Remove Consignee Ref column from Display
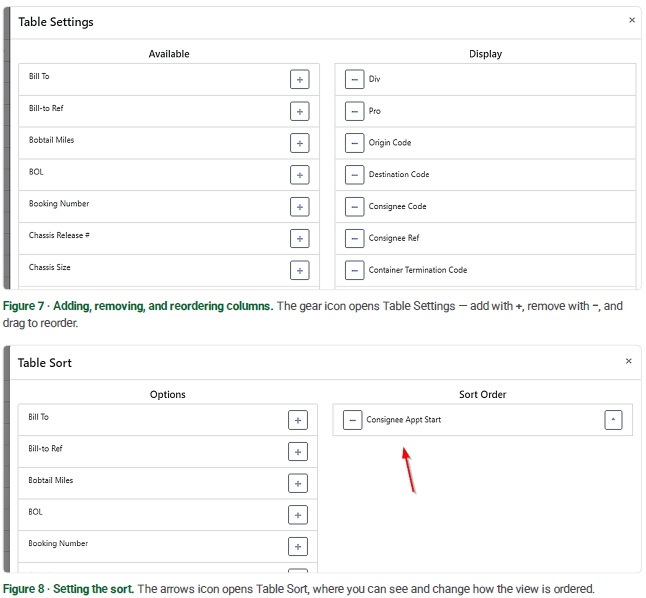The width and height of the screenshot is (646, 598). coord(354,239)
